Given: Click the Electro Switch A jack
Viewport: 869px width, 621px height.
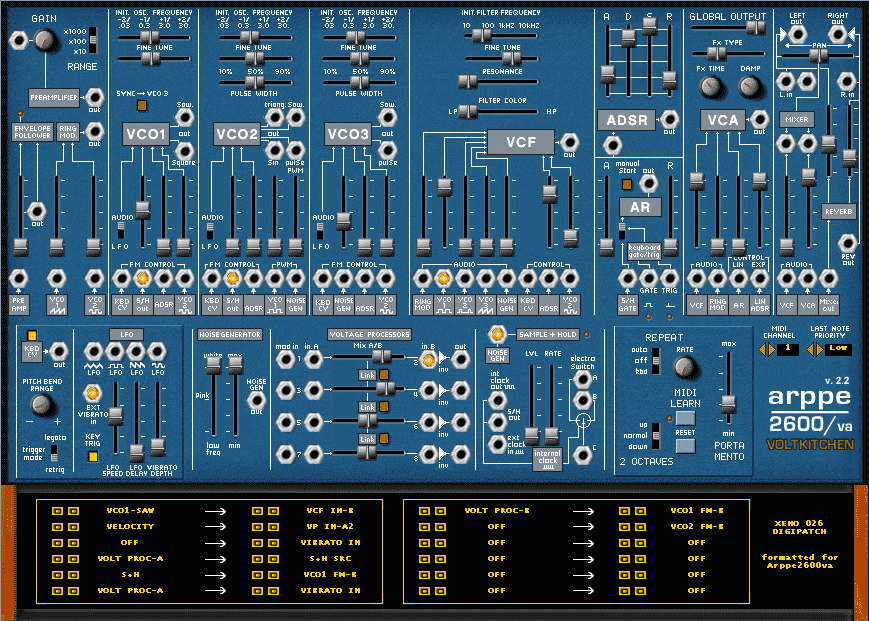Looking at the screenshot, I should tap(582, 379).
